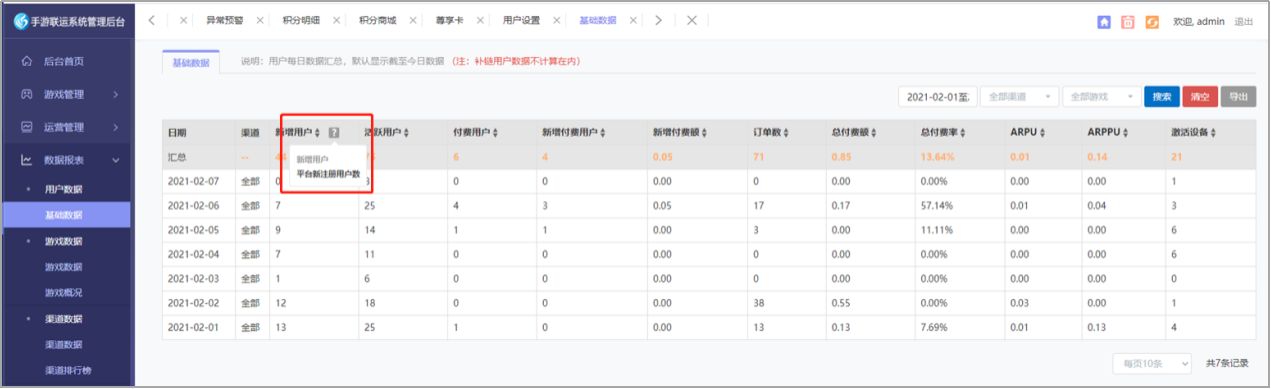
Task: Click the gamepad icon beside 游戏管理
Action: coord(26,94)
